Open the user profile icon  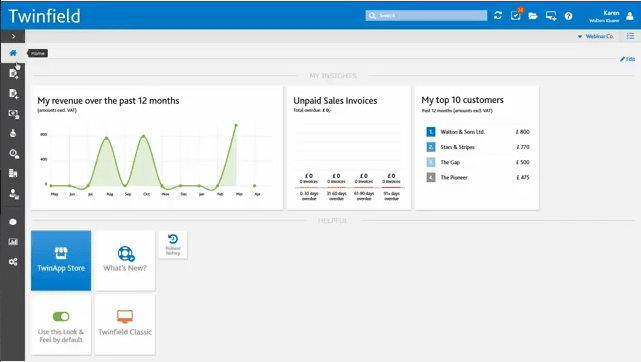tap(630, 16)
